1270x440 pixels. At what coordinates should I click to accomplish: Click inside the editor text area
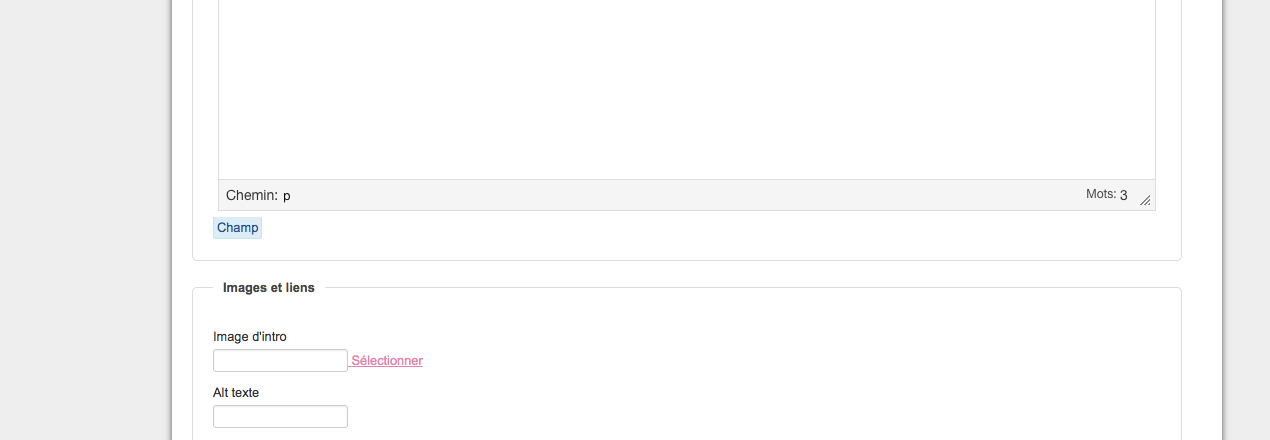pos(686,90)
